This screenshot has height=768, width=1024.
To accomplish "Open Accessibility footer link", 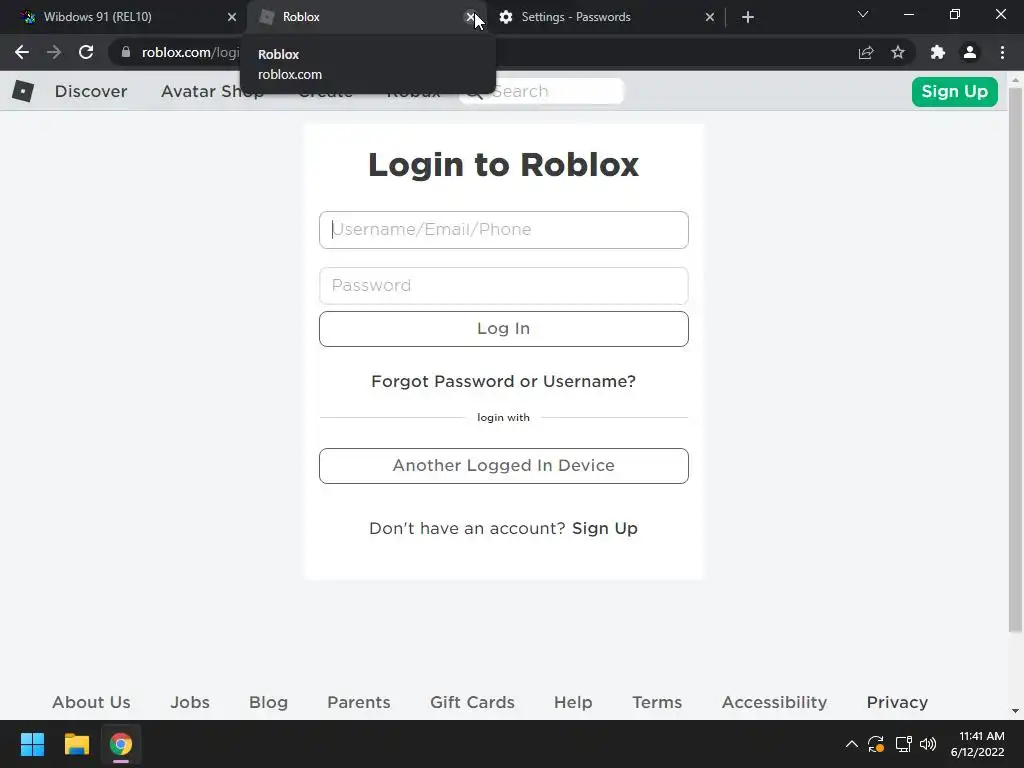I will [x=775, y=702].
